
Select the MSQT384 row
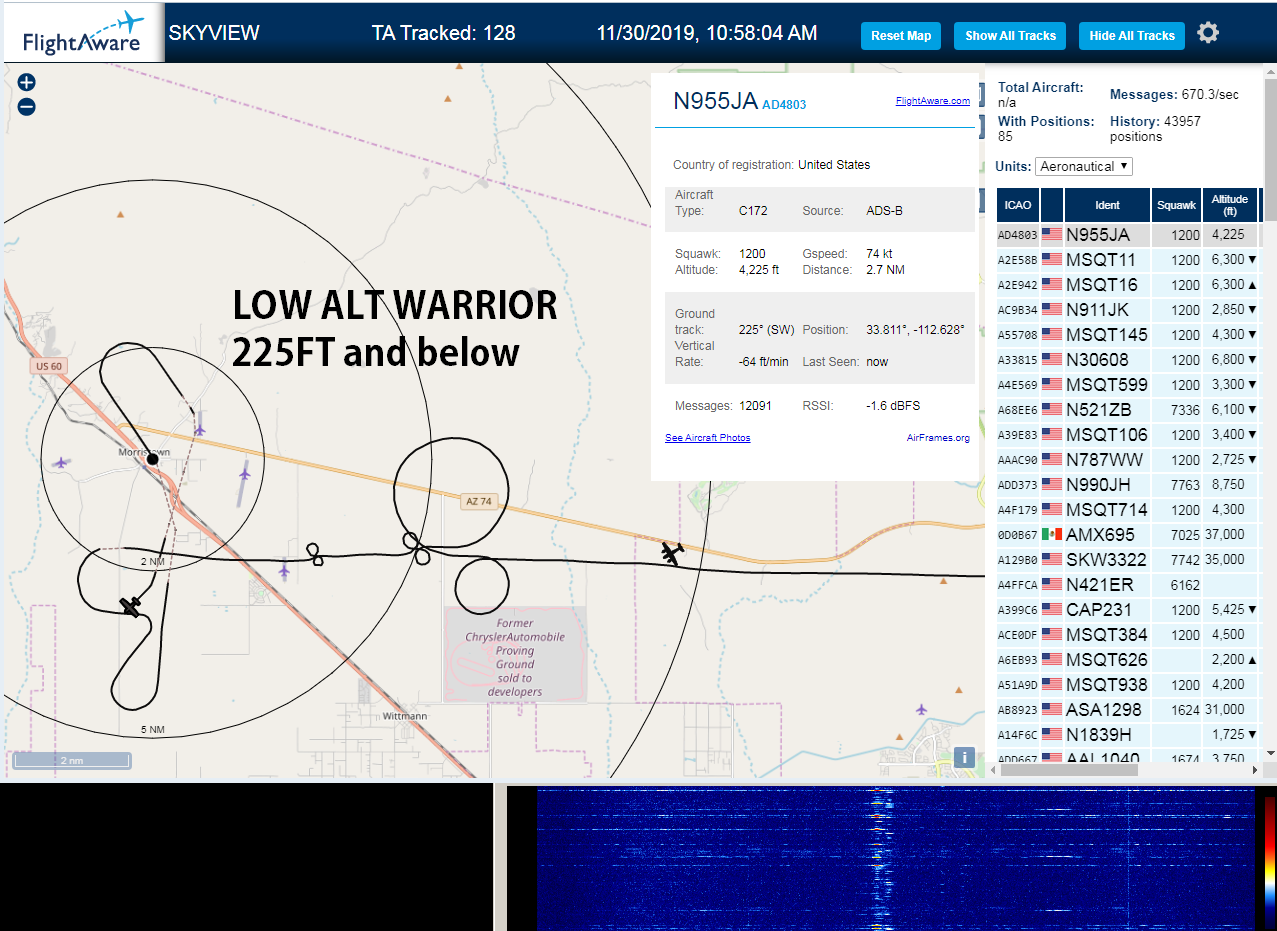pos(1127,635)
